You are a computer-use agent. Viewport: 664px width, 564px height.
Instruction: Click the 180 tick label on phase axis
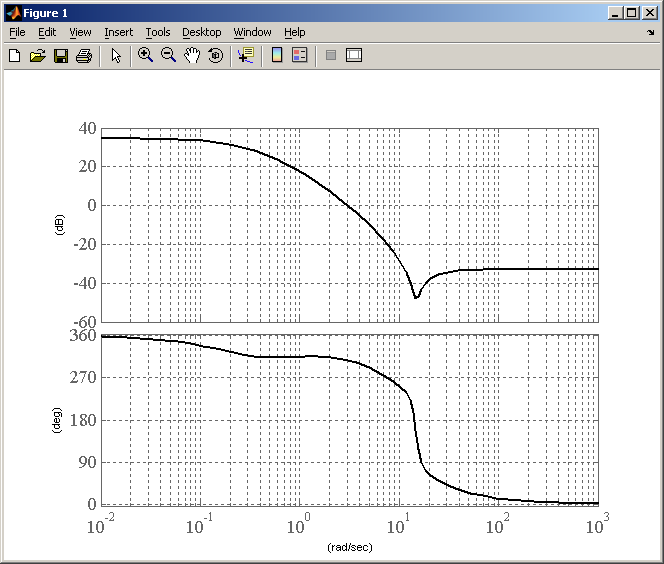tap(83, 420)
